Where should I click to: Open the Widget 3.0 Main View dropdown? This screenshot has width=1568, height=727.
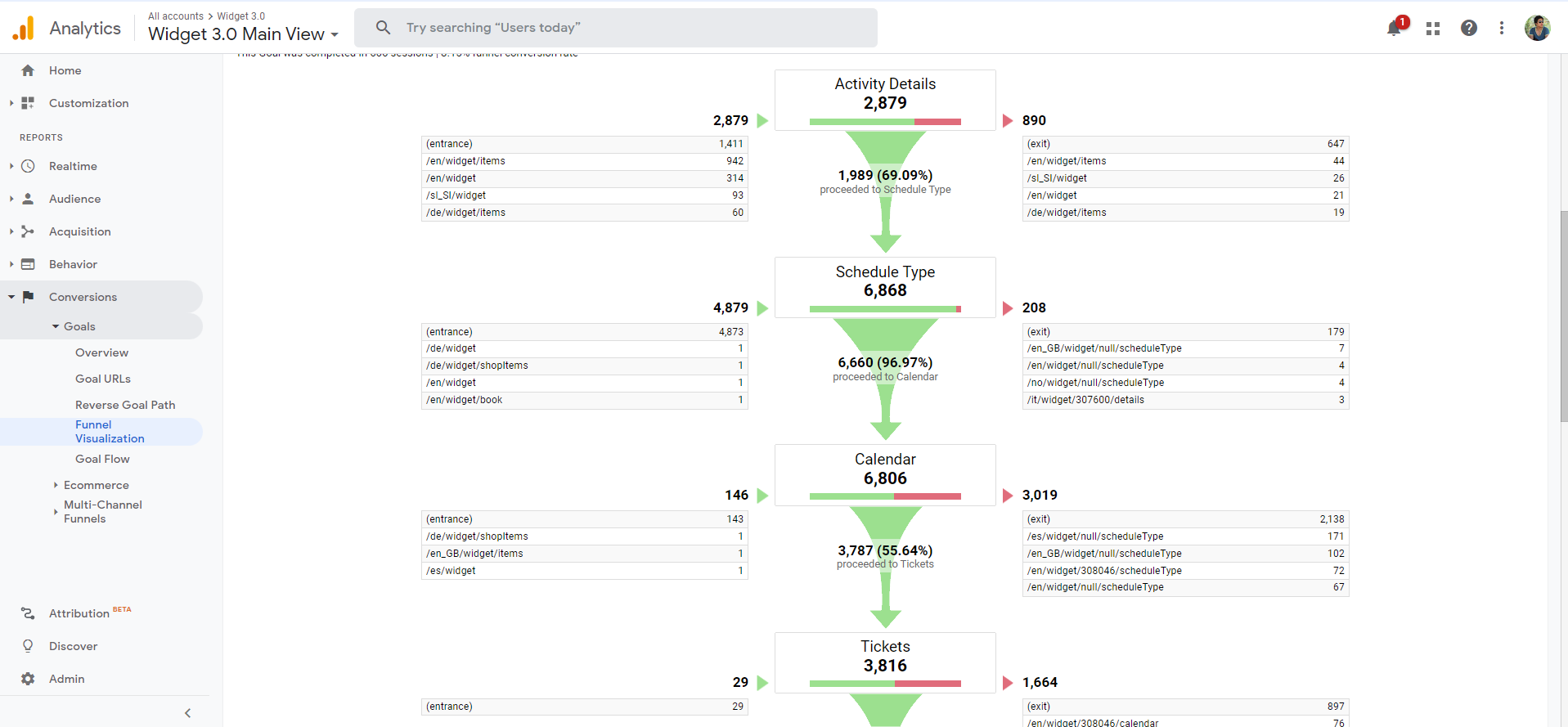243,34
